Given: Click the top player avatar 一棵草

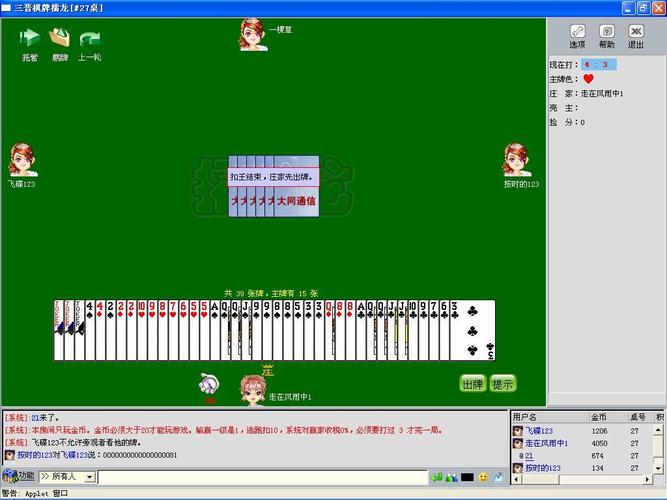Looking at the screenshot, I should pyautogui.click(x=249, y=33).
